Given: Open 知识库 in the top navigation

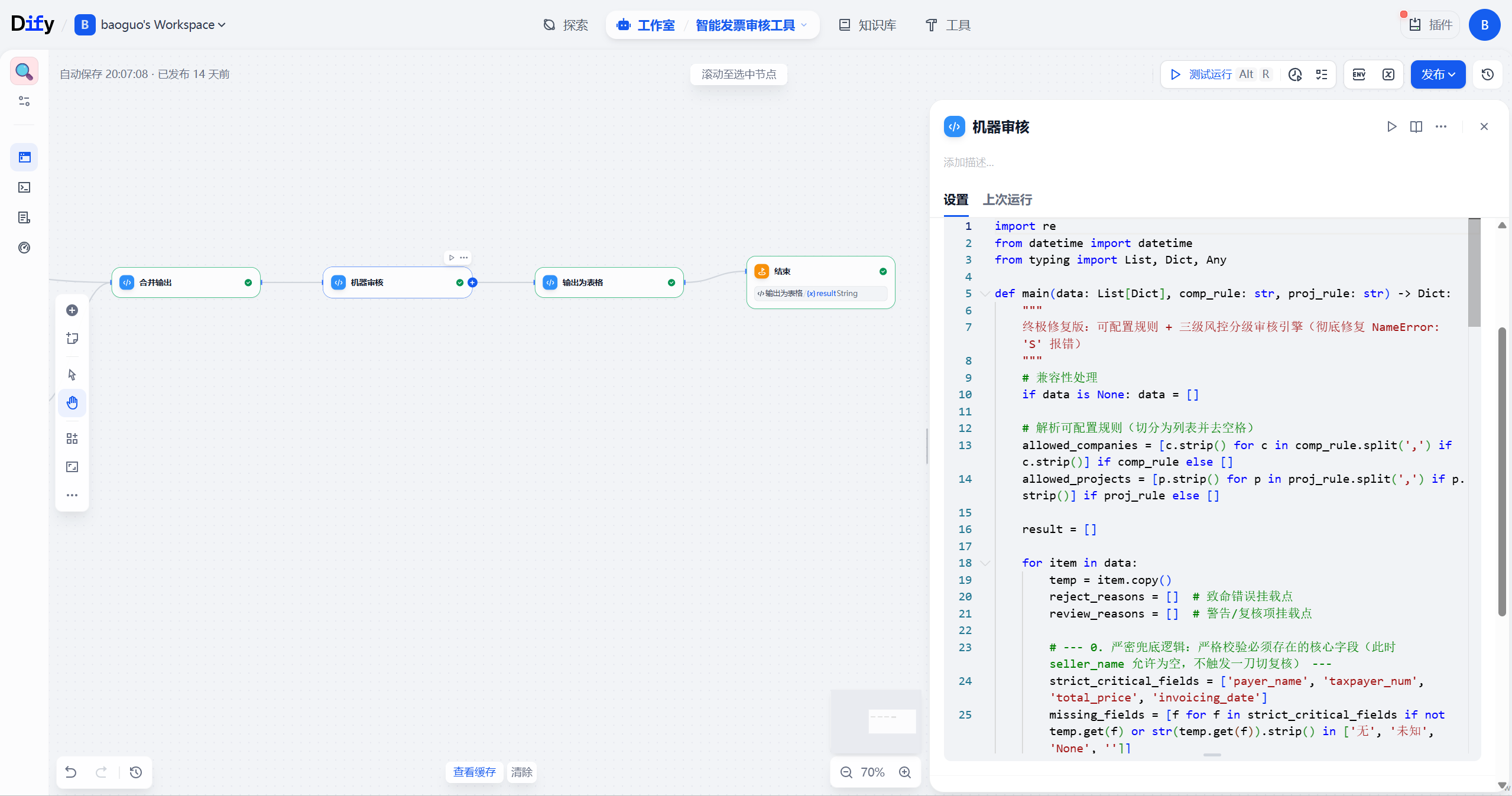Looking at the screenshot, I should (x=868, y=25).
